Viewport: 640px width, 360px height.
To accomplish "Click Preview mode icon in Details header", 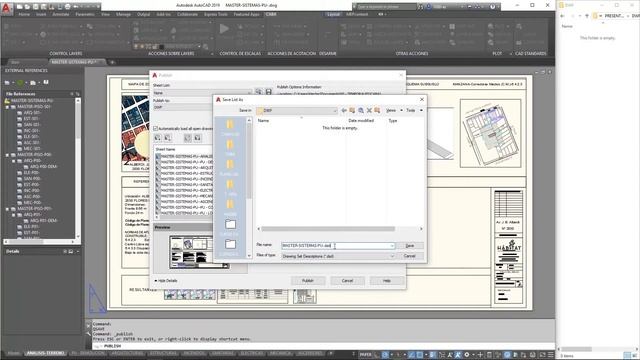I will [x=71, y=251].
